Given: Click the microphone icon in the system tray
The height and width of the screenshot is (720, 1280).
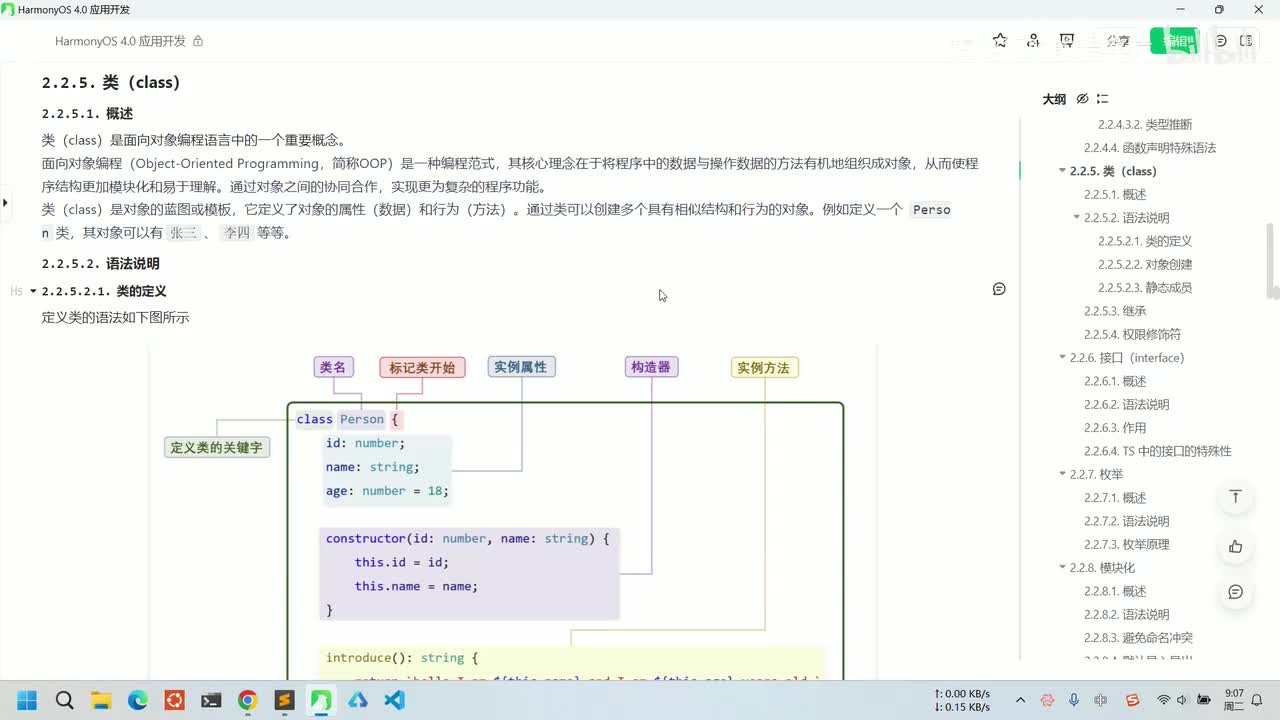Looking at the screenshot, I should point(1074,700).
